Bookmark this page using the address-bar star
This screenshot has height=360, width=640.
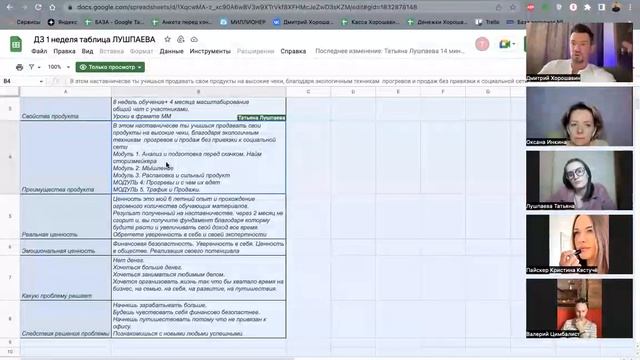(x=513, y=7)
